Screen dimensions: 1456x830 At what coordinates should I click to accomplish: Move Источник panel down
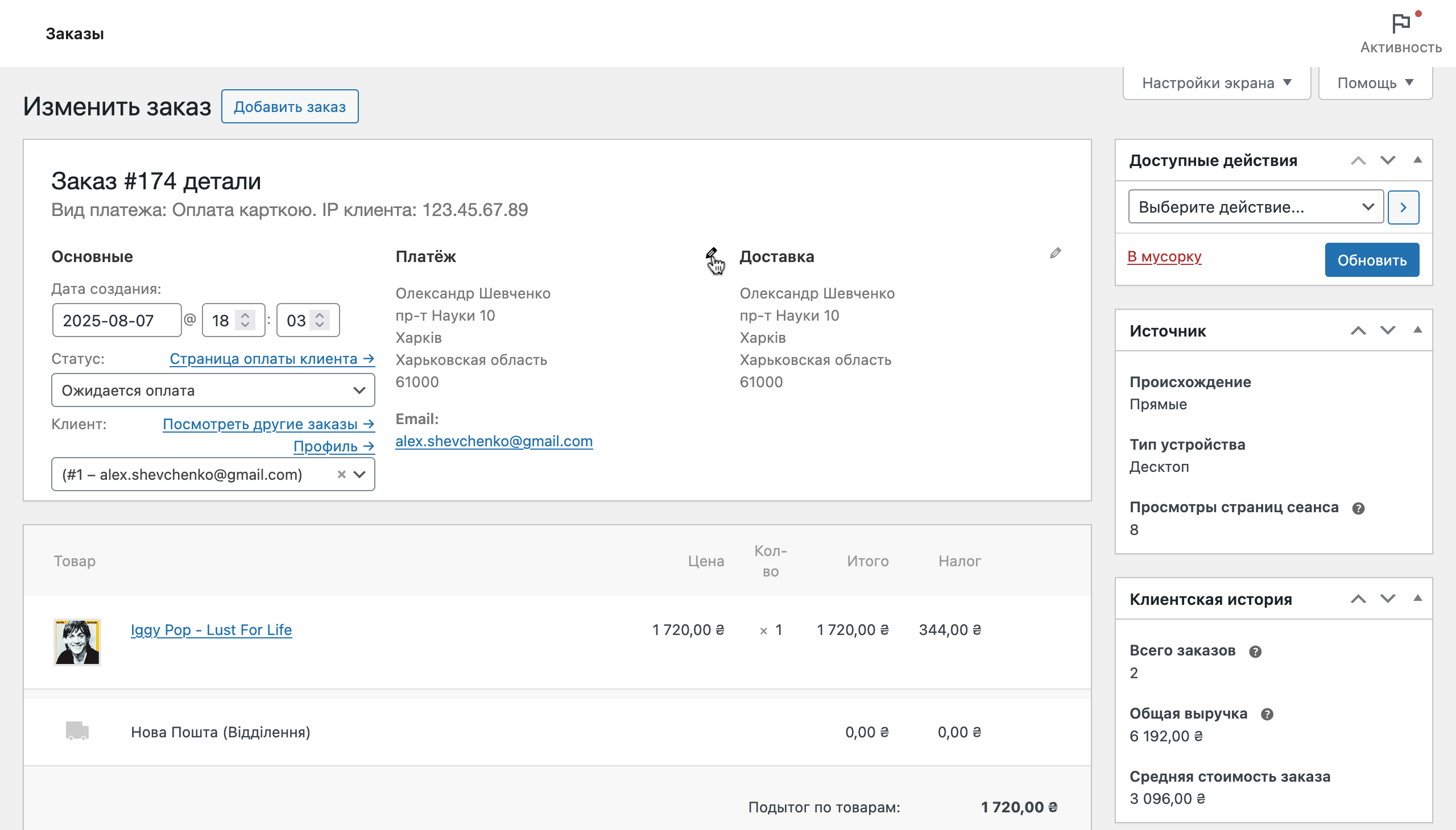click(1388, 331)
